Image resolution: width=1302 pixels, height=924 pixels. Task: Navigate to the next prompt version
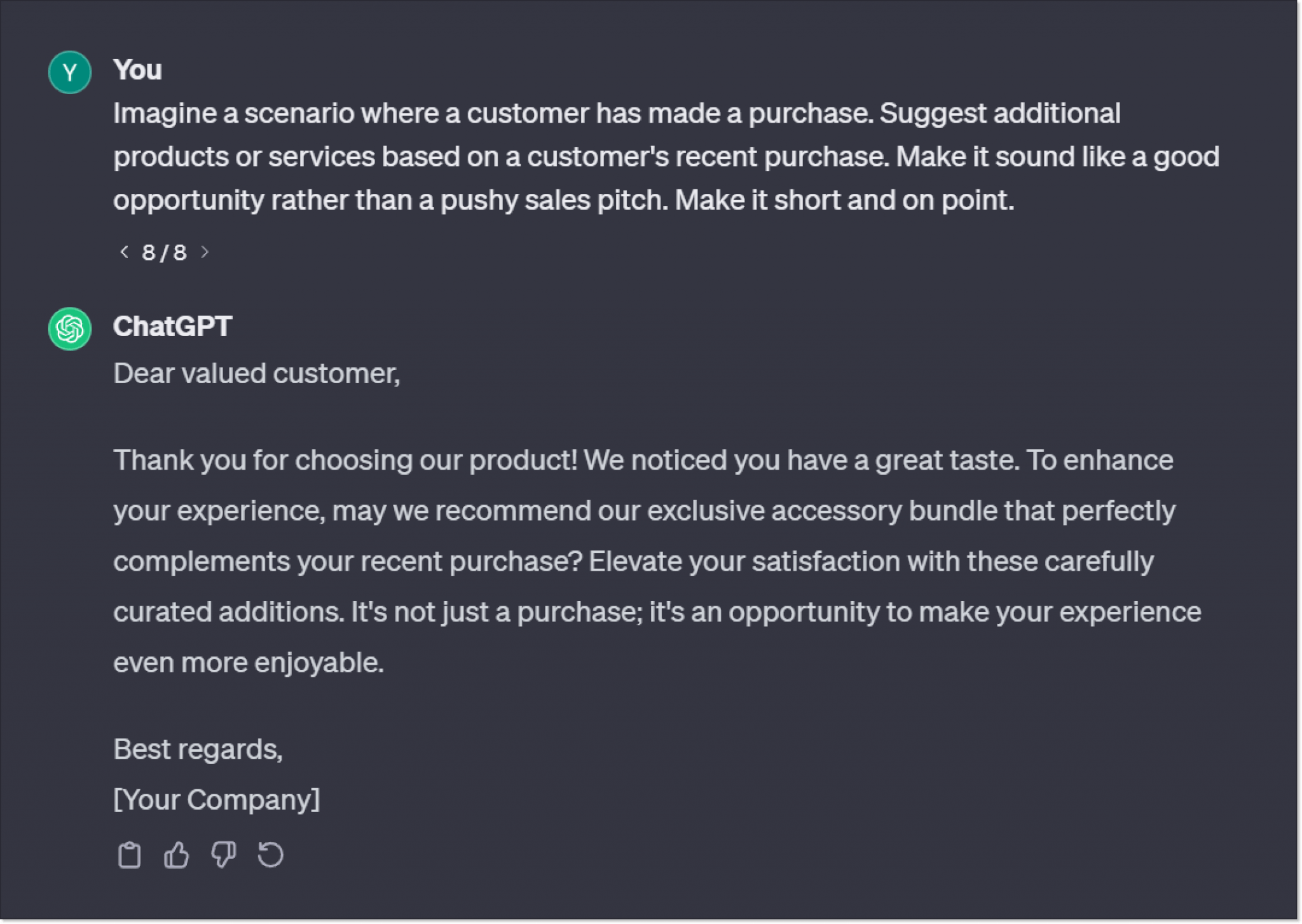(206, 252)
